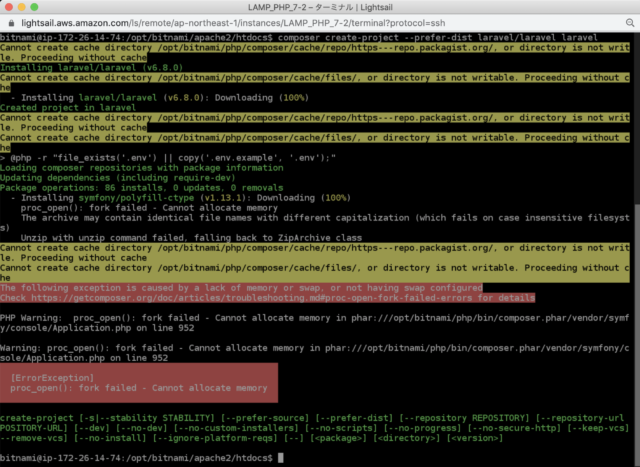
Task: Click the red close window button
Action: 9,7
